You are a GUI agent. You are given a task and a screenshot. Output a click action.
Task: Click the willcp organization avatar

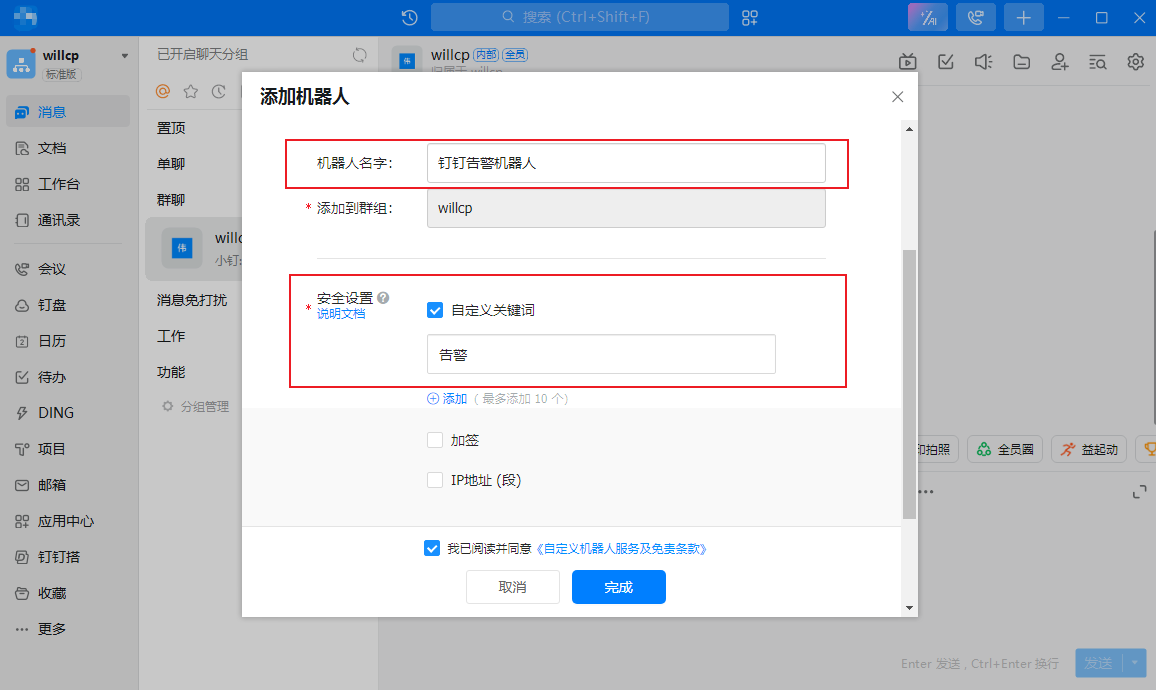click(x=21, y=63)
